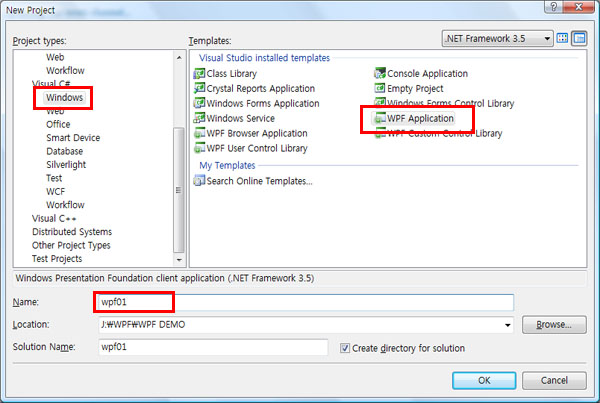Screen dimensions: 600x403
Task: Select the Visual C# node
Action: (x=51, y=83)
